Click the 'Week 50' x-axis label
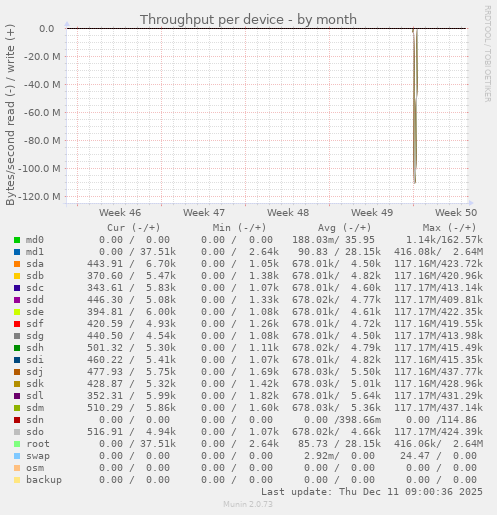The image size is (497, 515). click(x=456, y=212)
